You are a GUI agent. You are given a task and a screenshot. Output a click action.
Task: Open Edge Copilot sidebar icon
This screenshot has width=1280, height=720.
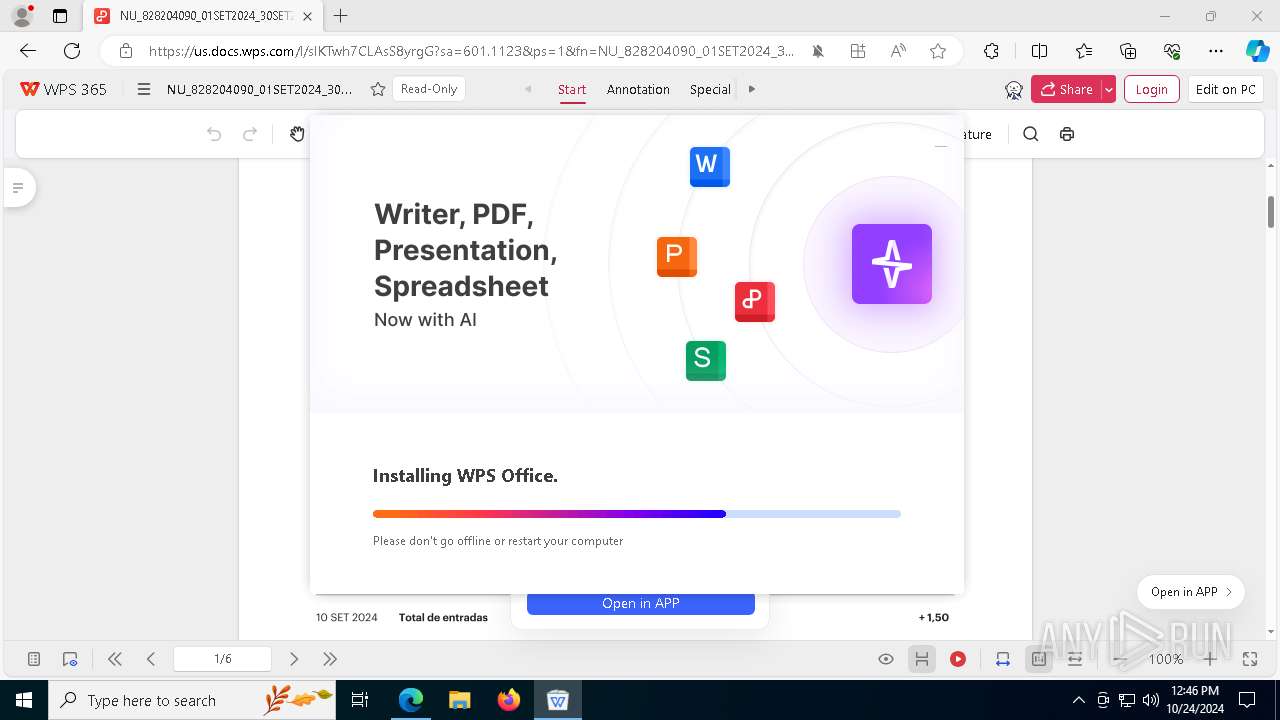[1257, 51]
